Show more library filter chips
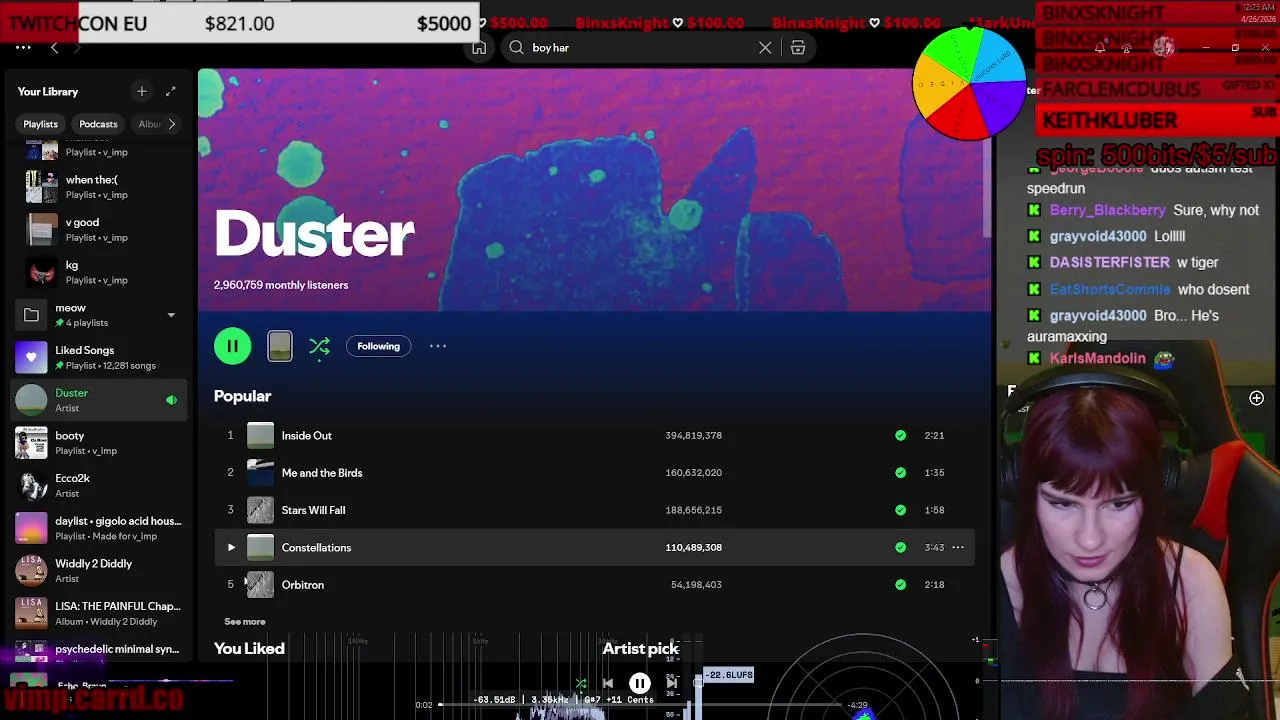 point(172,124)
